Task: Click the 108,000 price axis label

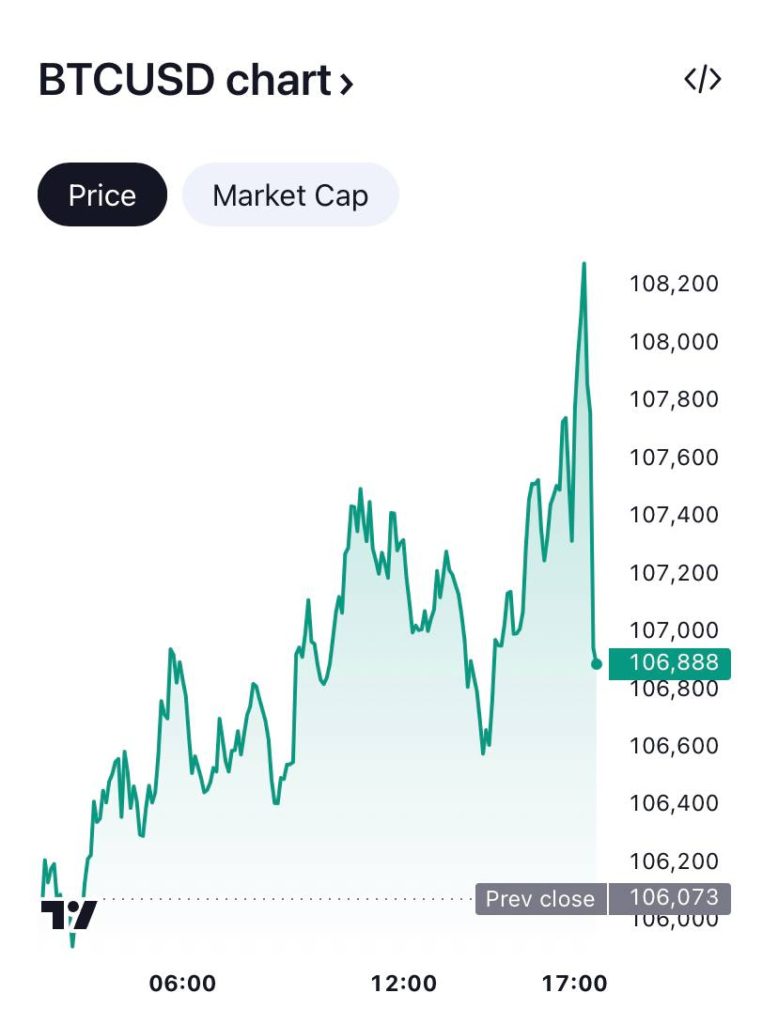Action: [x=673, y=342]
